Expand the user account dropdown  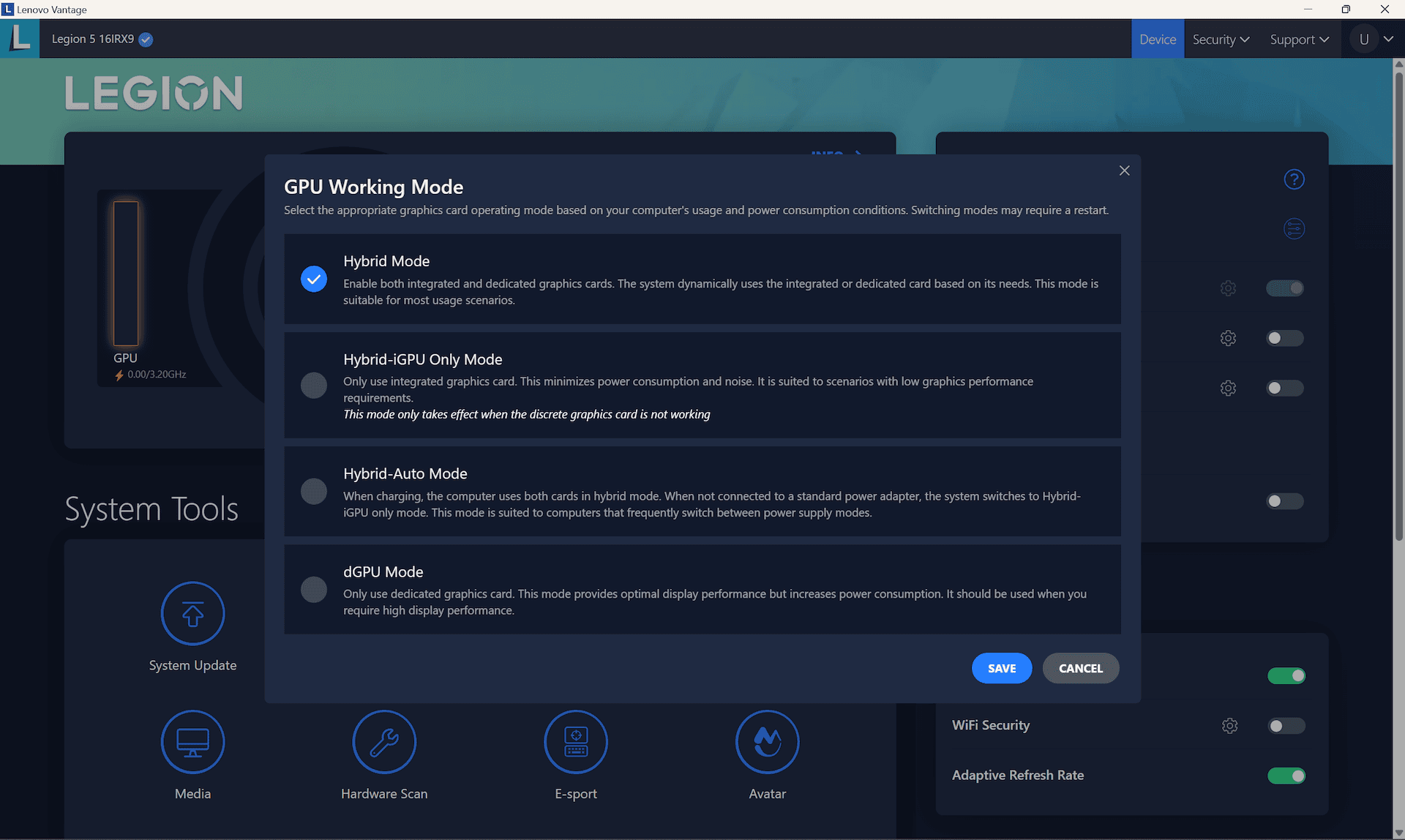pyautogui.click(x=1375, y=38)
